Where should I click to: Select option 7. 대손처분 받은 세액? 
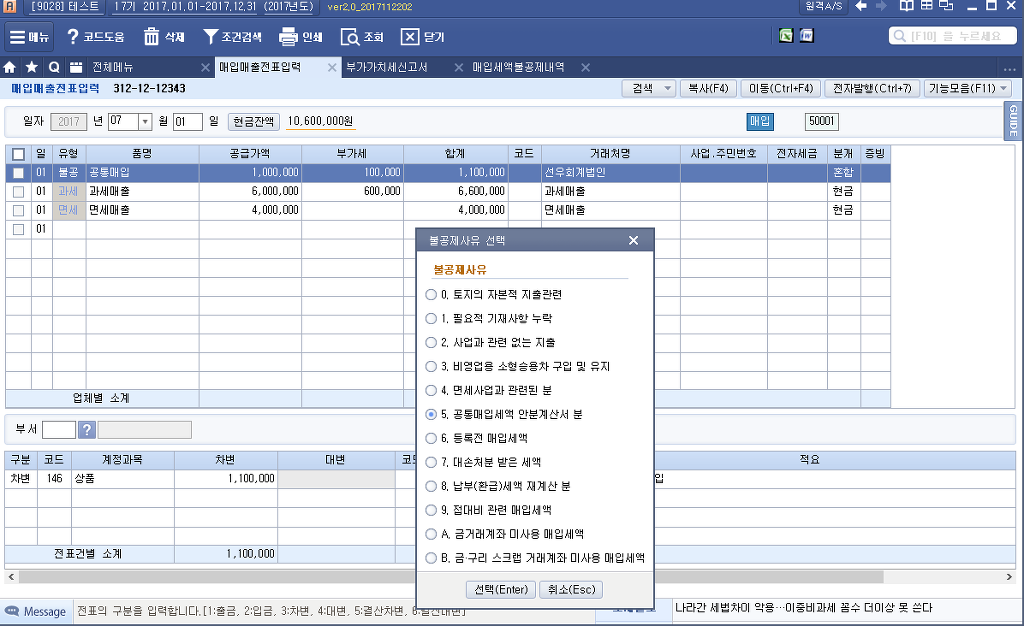431,462
